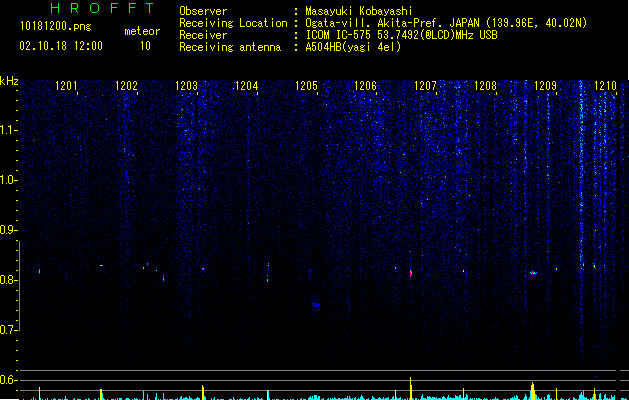Viewport: 629px width, 400px height.
Task: Click the 1.1 kHz axis label
Action: coord(8,130)
